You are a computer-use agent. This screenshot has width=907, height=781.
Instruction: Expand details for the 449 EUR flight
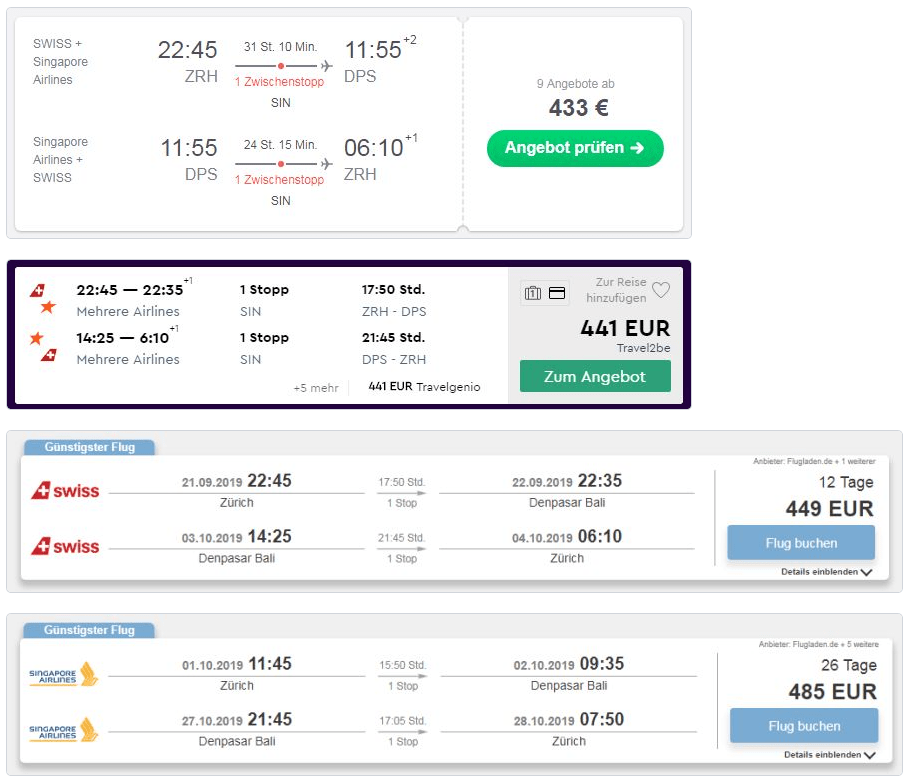(826, 572)
